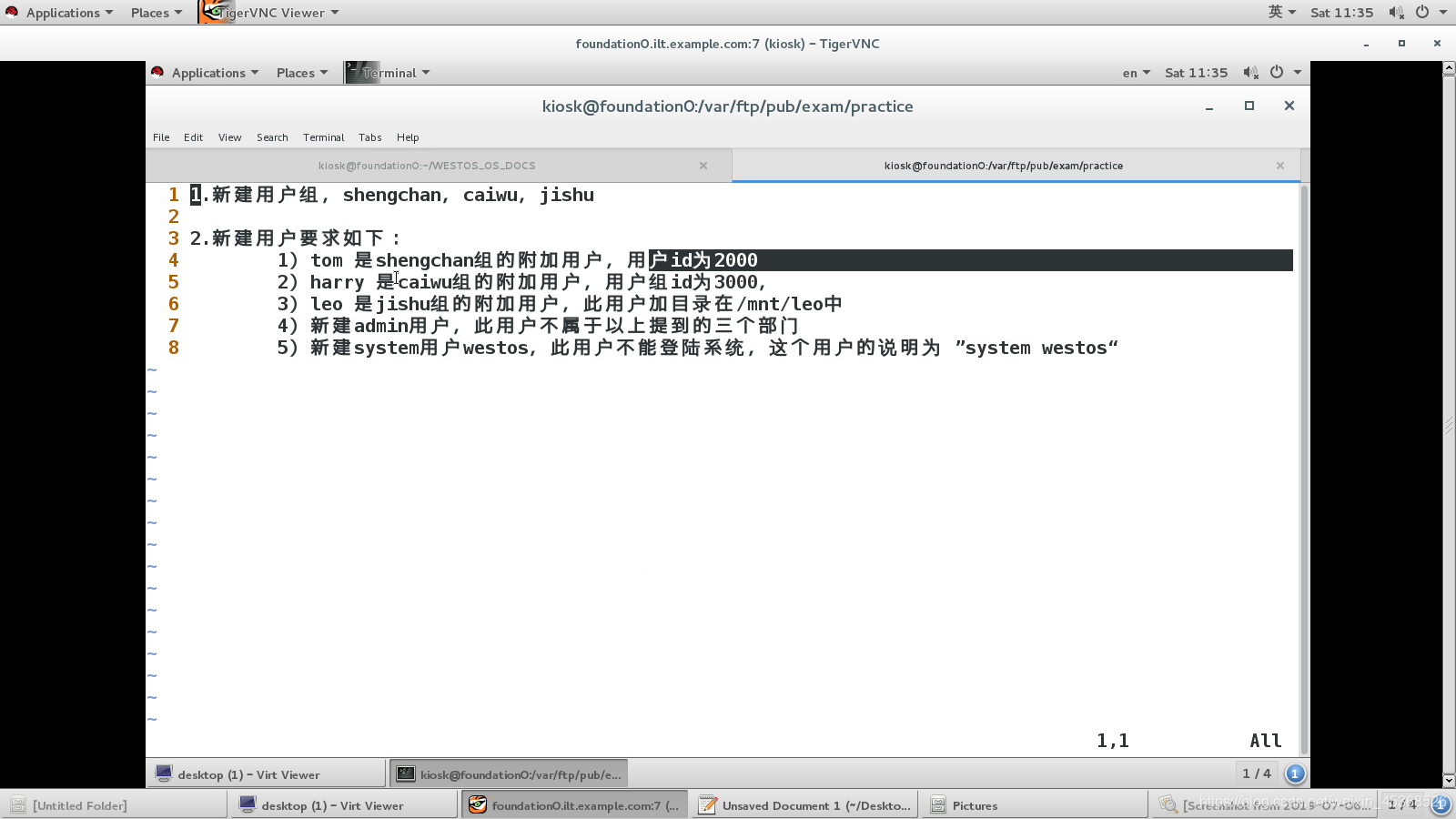Open the inner desktop Applications menu
The height and width of the screenshot is (819, 1456).
[206, 73]
